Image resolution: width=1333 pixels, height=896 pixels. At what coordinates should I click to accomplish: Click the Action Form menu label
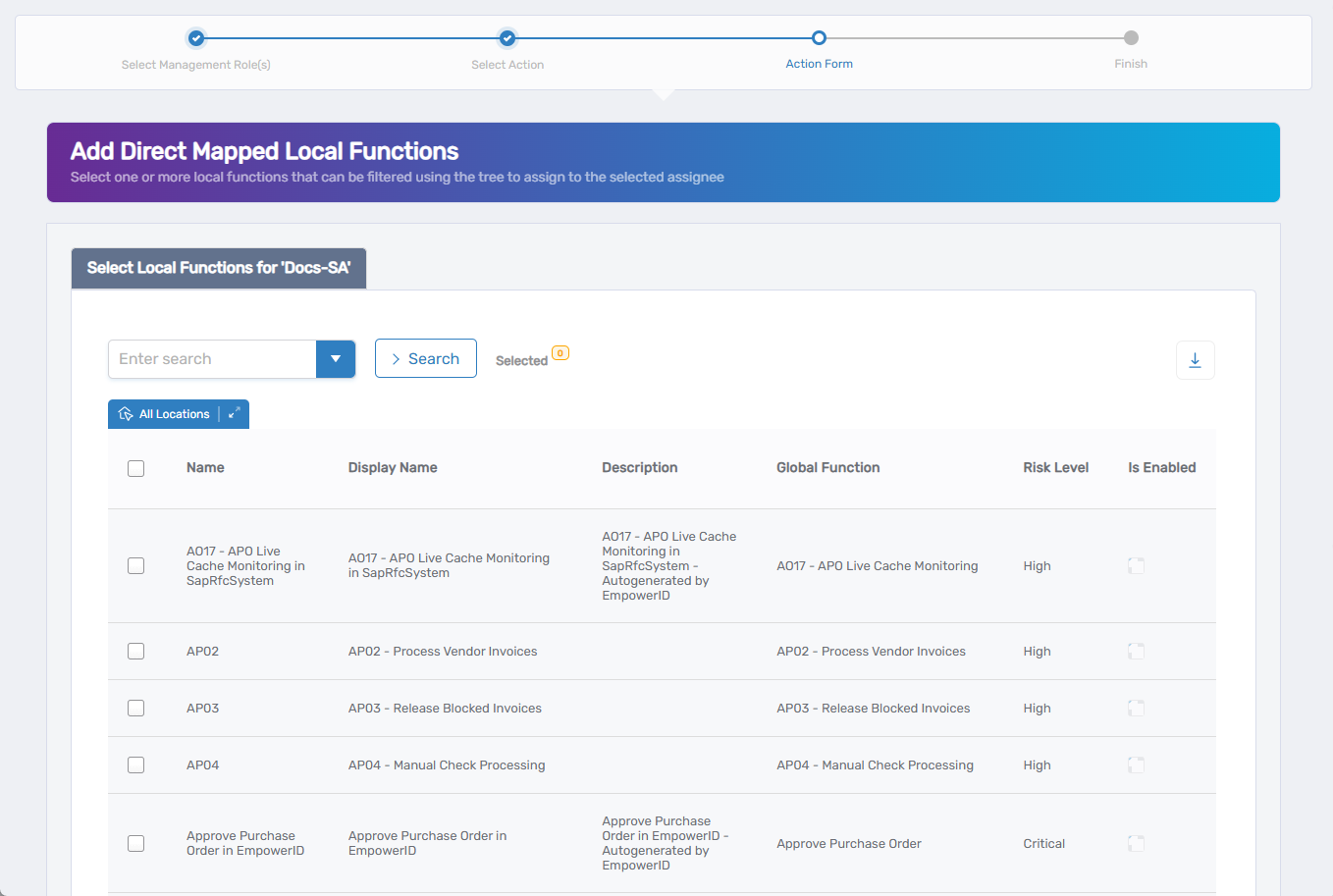tap(820, 63)
